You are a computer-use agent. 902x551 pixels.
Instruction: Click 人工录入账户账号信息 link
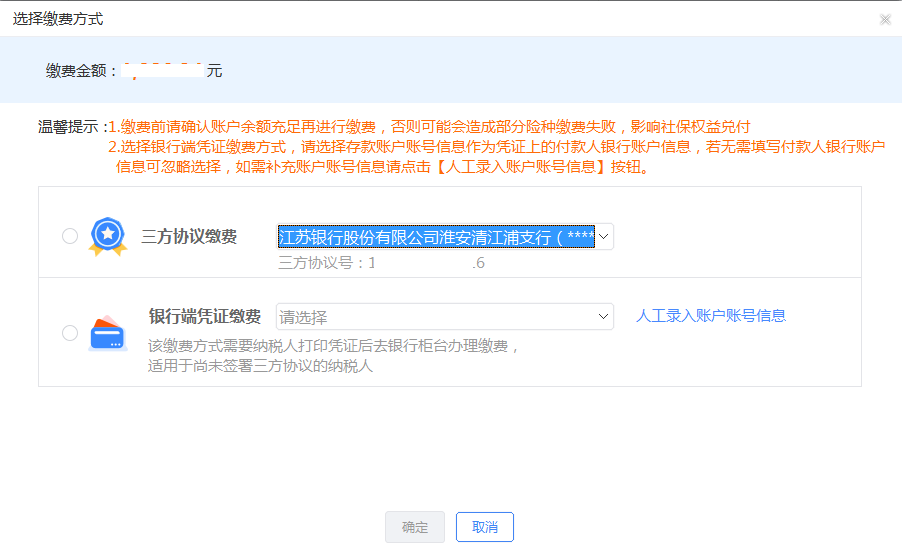711,316
